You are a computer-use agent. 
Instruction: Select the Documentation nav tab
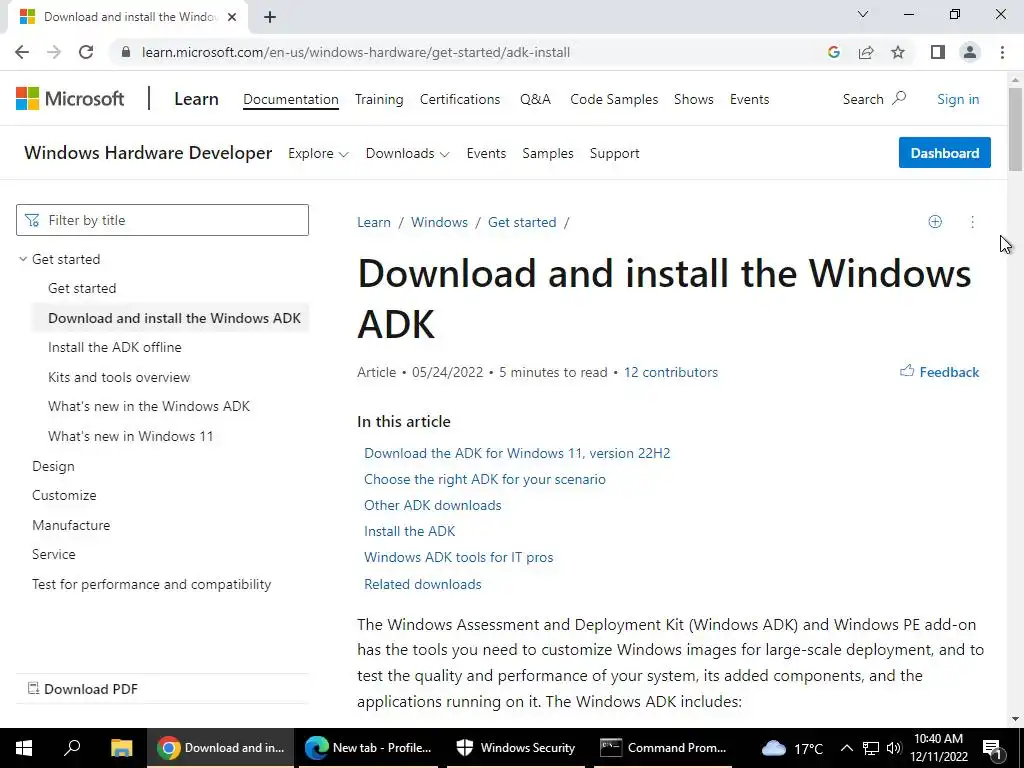click(x=291, y=99)
